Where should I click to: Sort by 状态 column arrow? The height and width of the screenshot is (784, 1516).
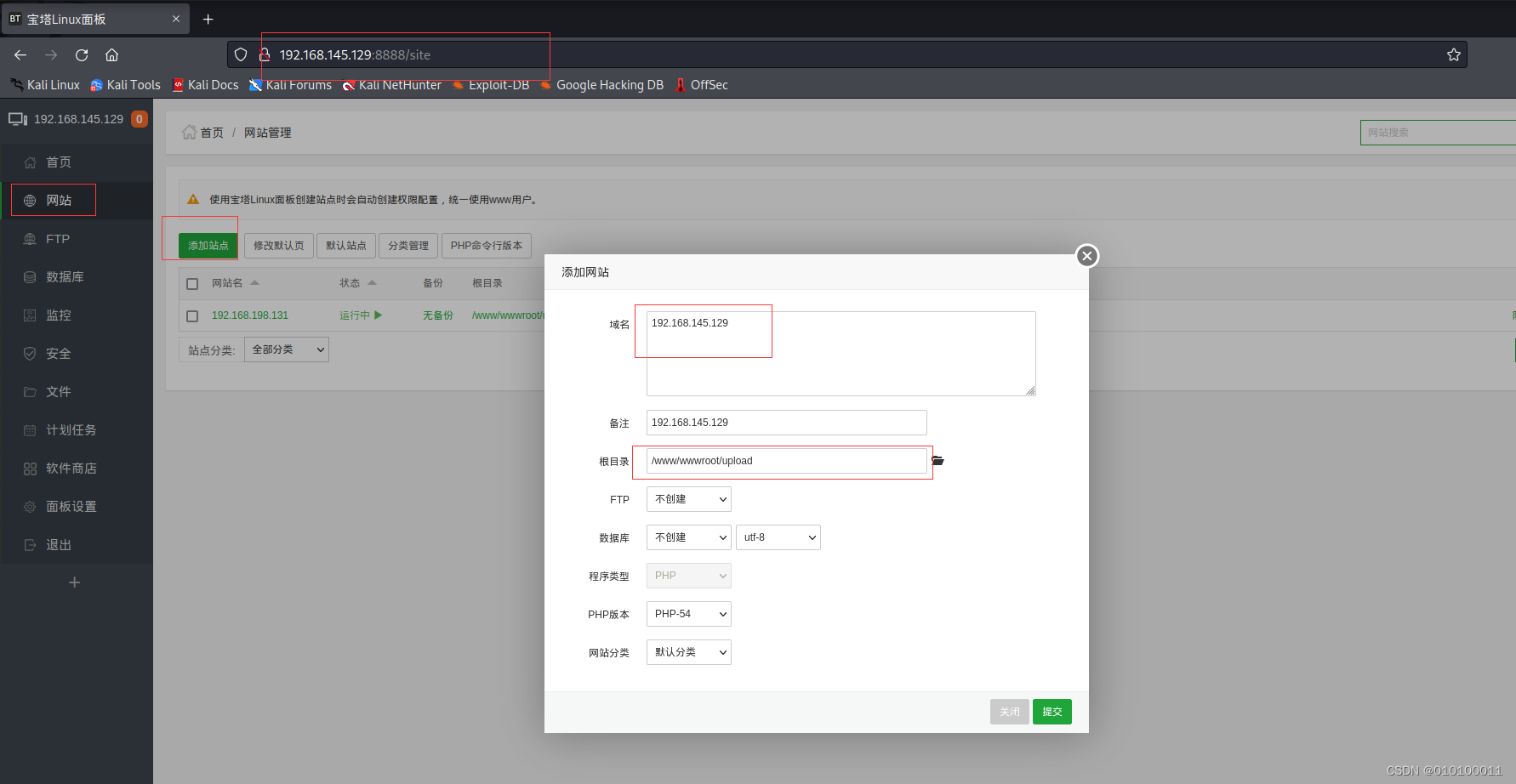(372, 282)
